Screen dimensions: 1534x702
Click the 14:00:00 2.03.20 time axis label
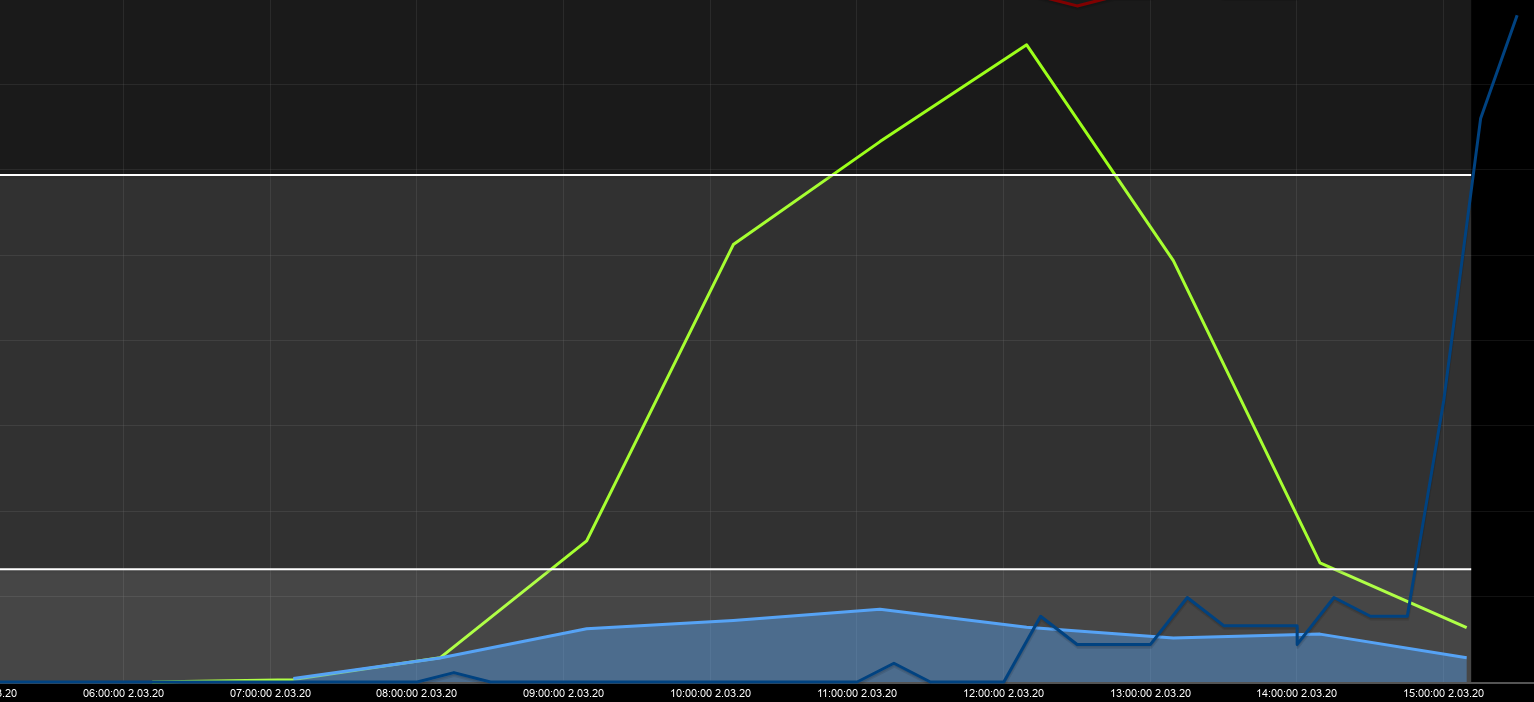point(1297,693)
